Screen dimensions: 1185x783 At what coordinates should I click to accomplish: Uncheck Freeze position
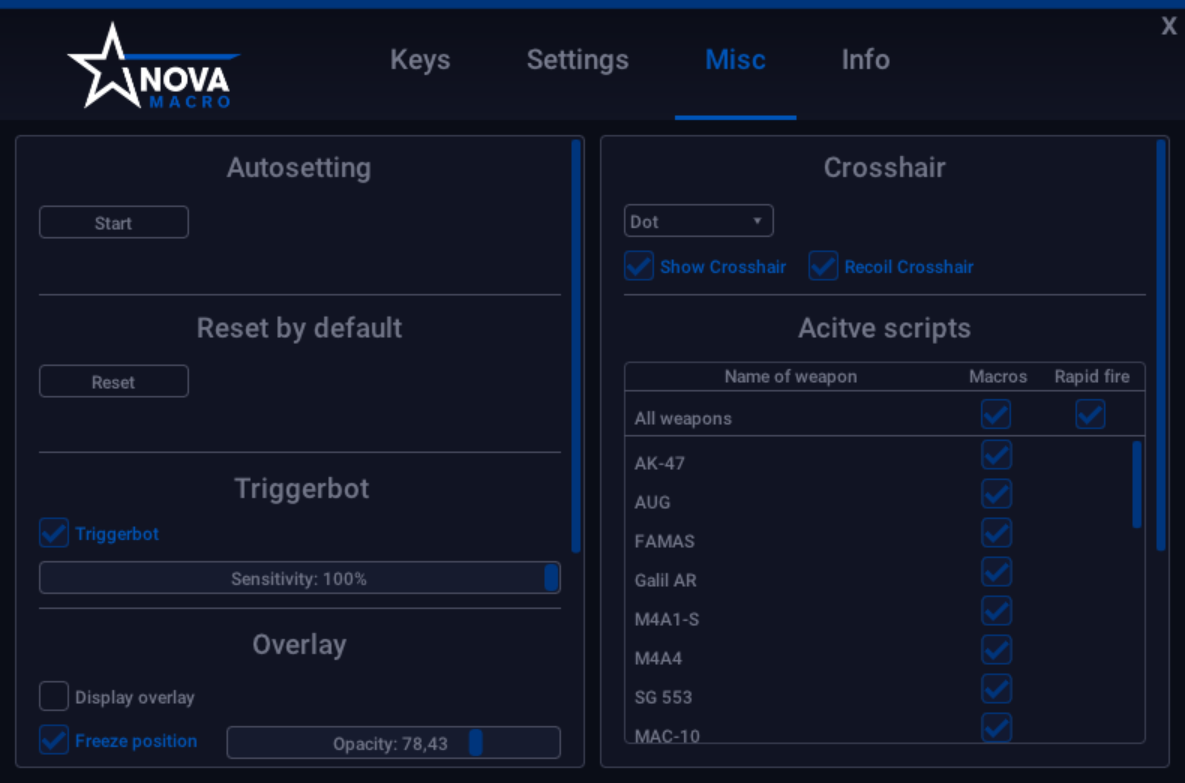click(x=53, y=741)
